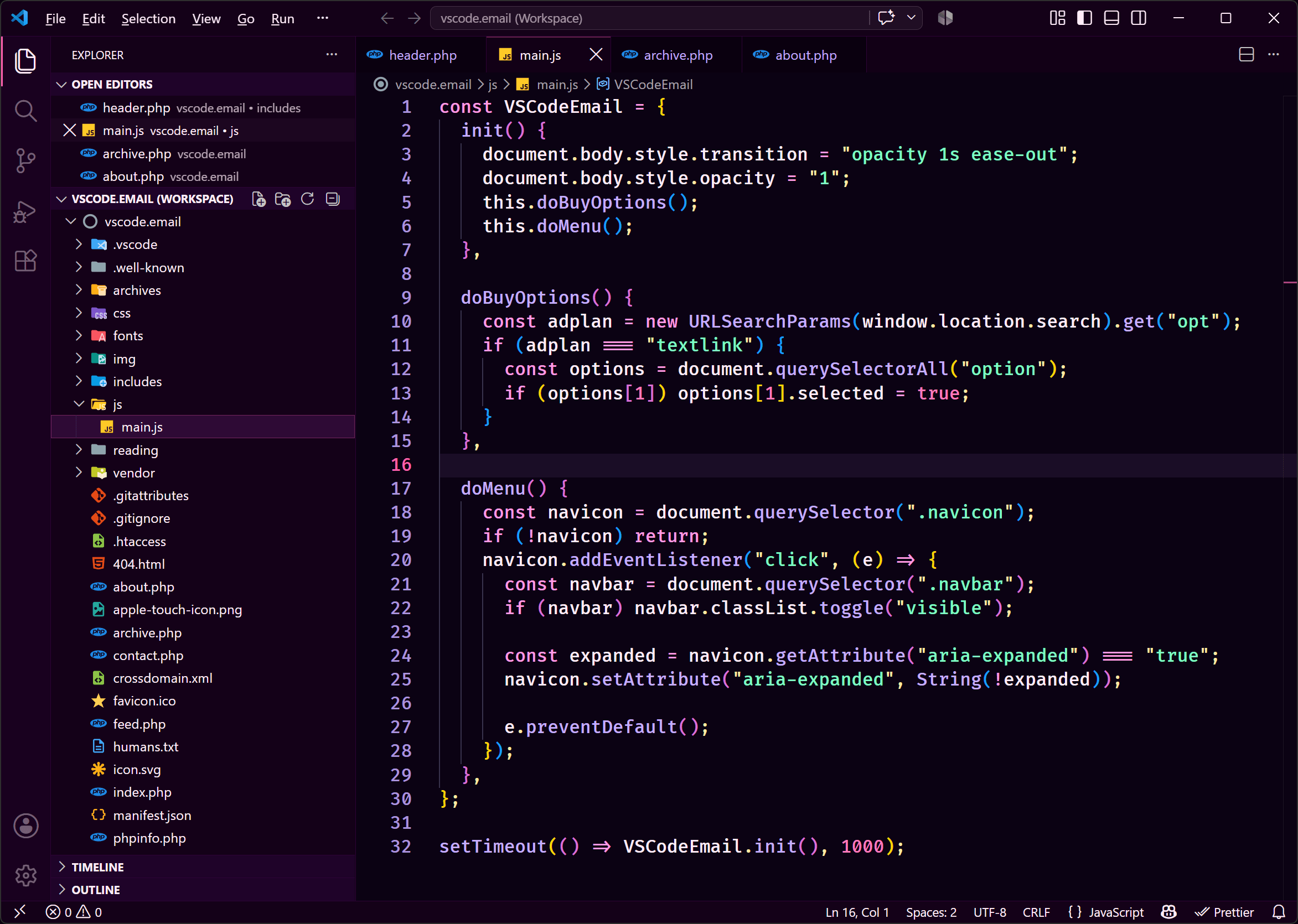Click the icon next to the title bar search
This screenshot has height=924, width=1298.
tap(945, 18)
